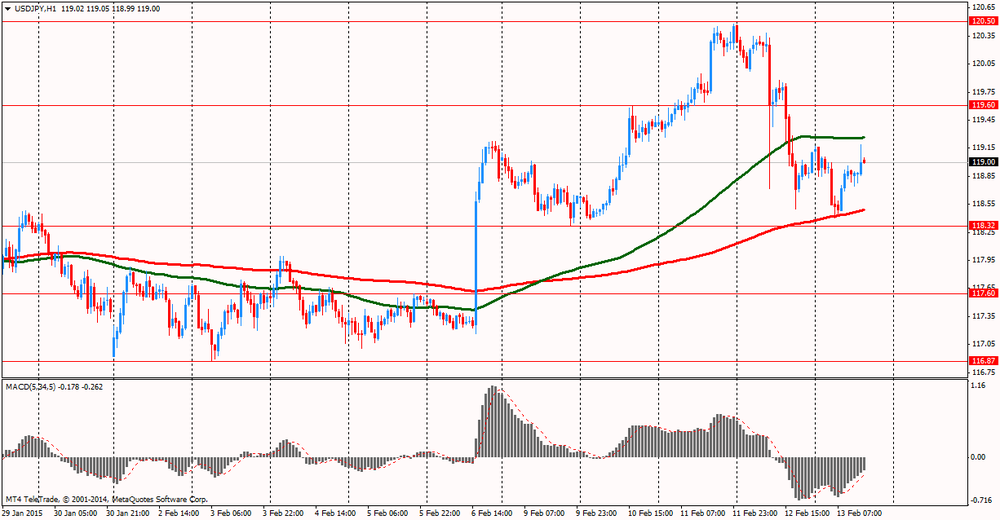Click the black 119.00 current price tag

[982, 162]
